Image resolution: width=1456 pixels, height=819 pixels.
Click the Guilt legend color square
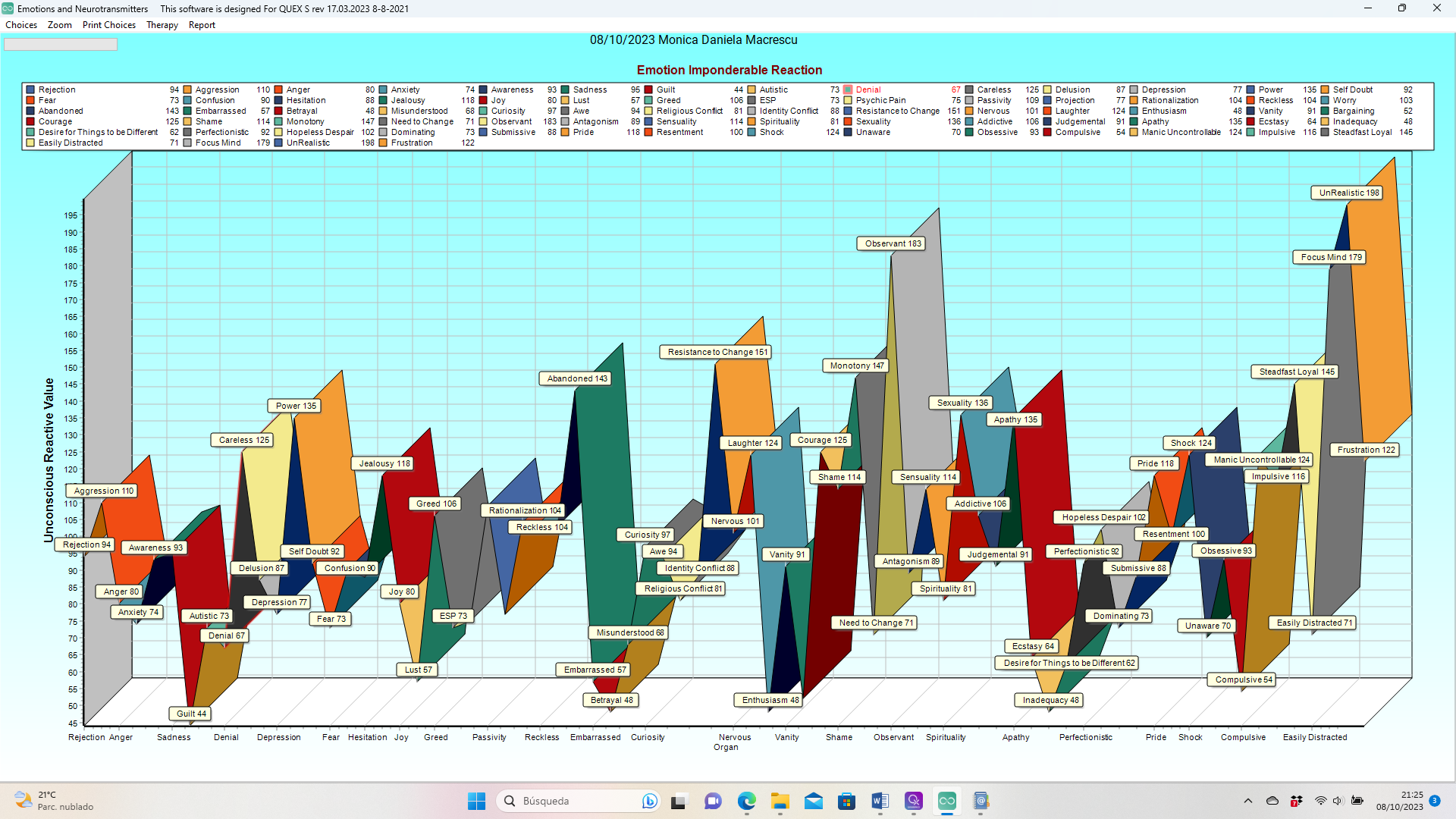pos(648,89)
